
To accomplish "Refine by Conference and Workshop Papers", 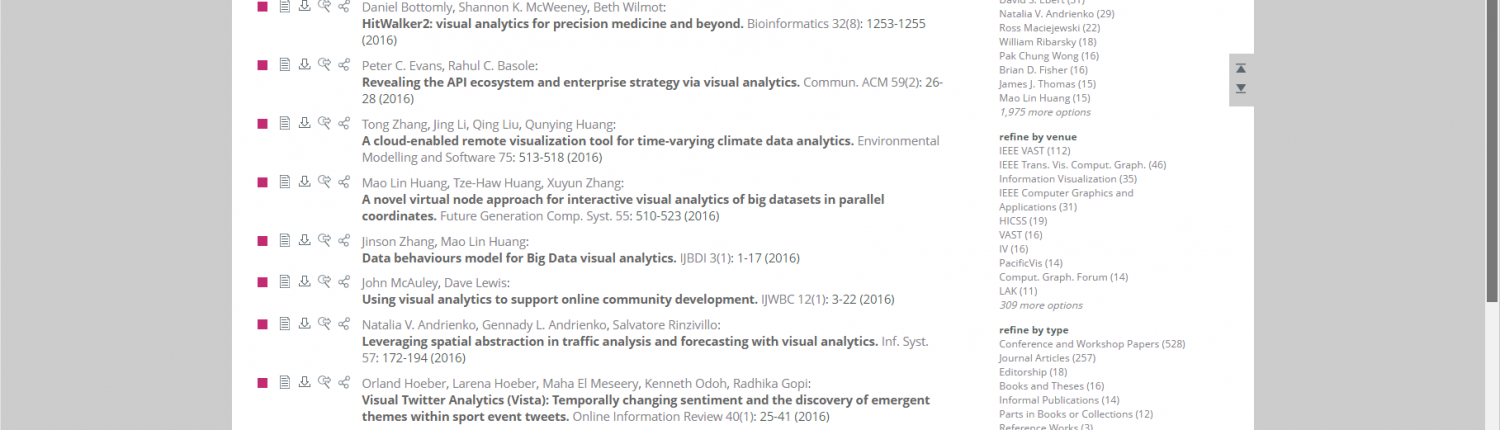I will click(1092, 344).
